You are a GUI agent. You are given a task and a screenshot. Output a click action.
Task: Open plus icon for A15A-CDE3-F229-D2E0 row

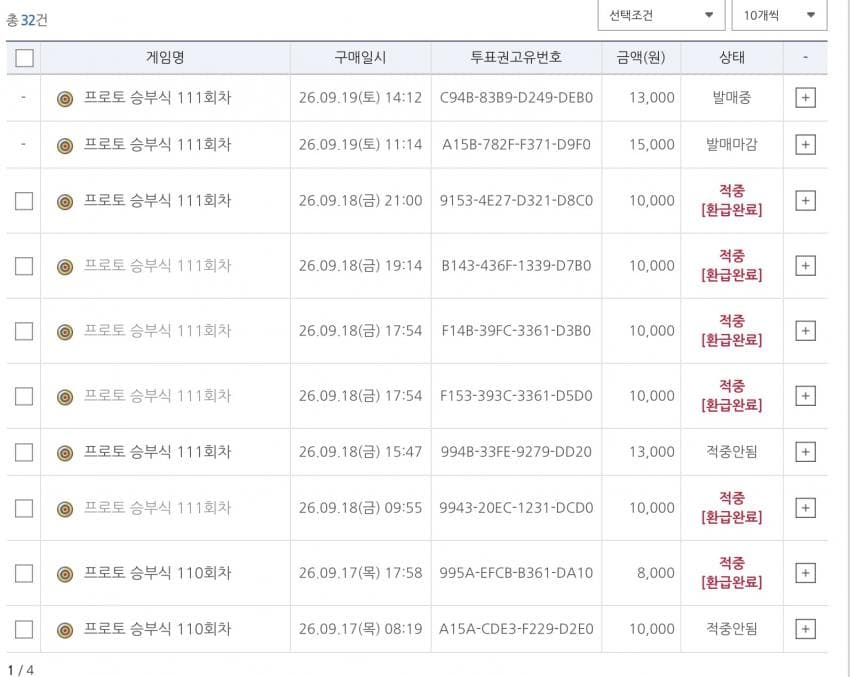[805, 629]
